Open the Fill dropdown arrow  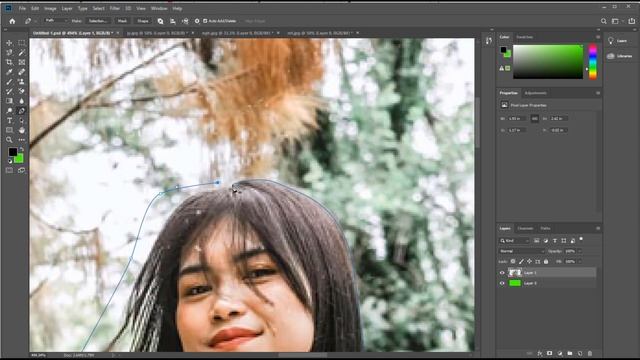tap(579, 261)
